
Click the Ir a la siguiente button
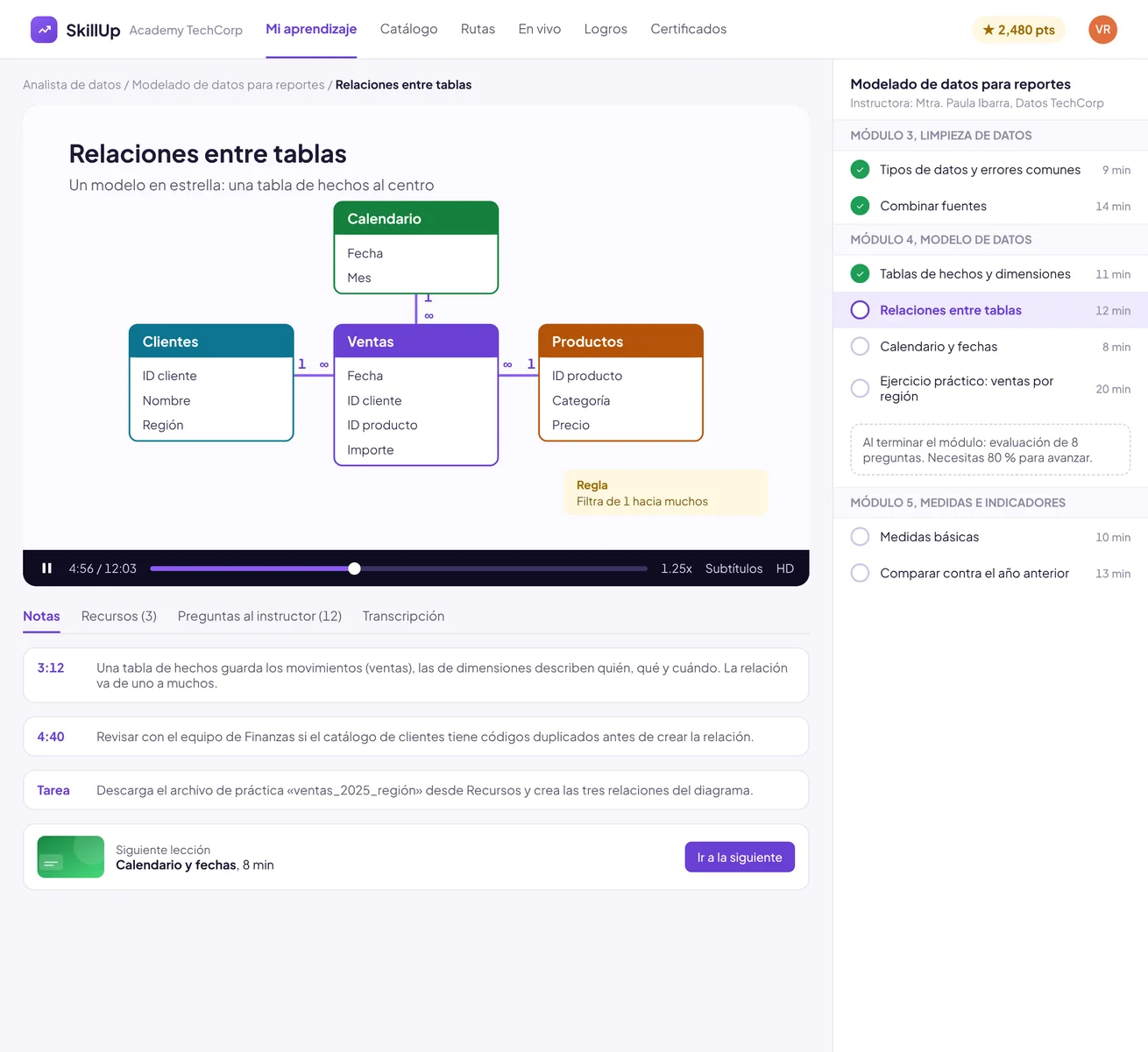point(740,857)
